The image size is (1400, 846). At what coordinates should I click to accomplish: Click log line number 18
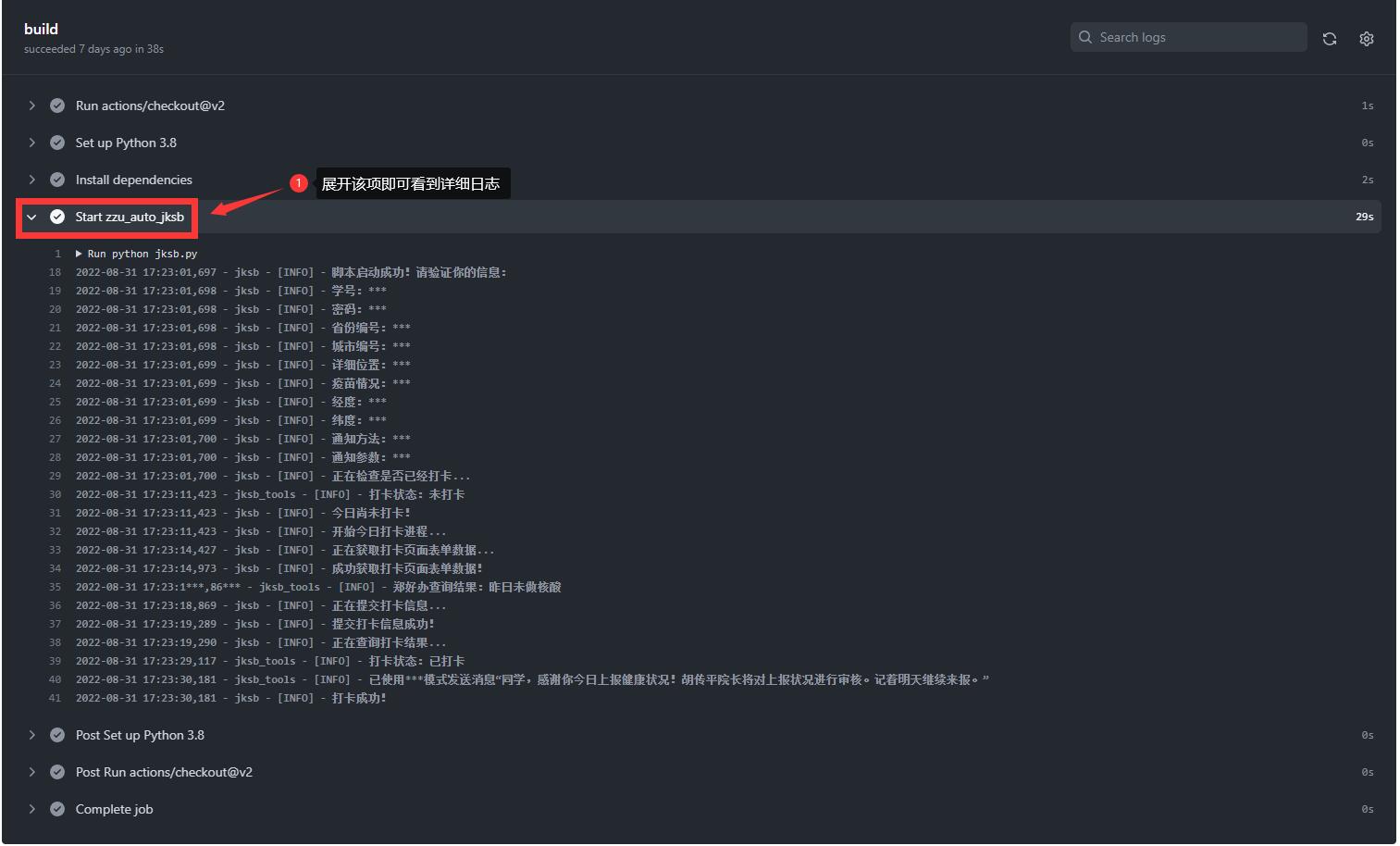click(x=55, y=272)
